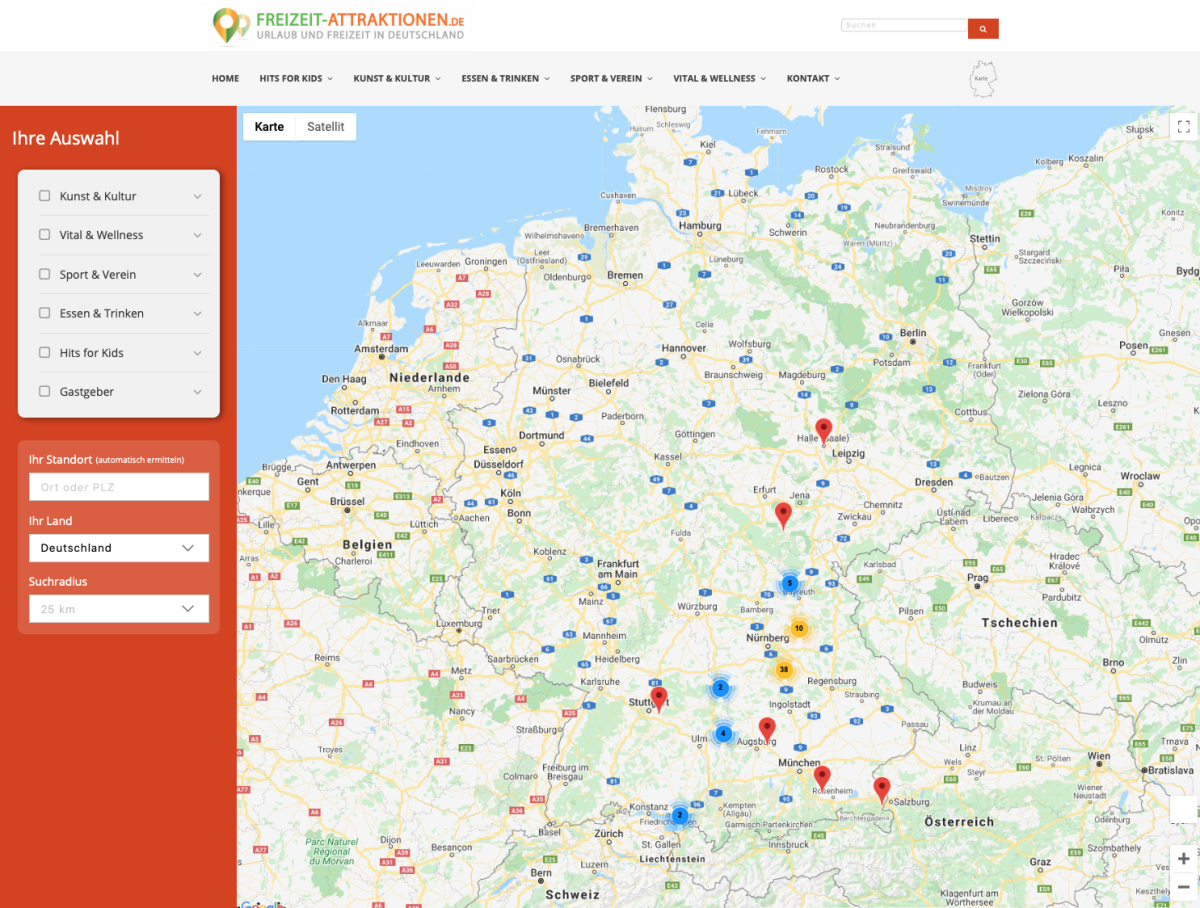Open the VITAL & WELLNESS navigation item
The height and width of the screenshot is (908, 1200).
(x=720, y=79)
